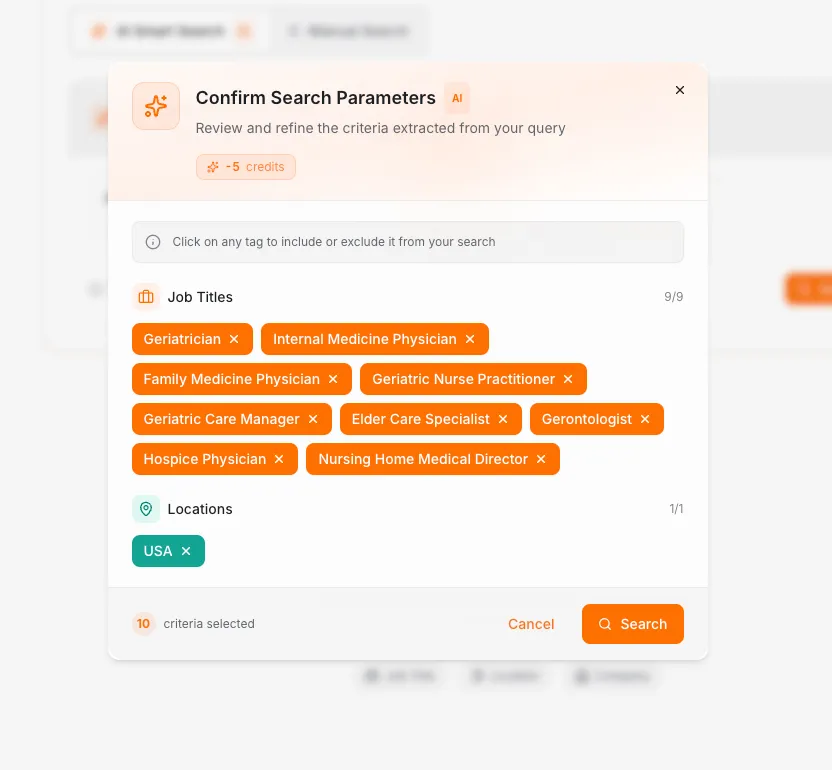Viewport: 832px width, 770px height.
Task: Close the Confirm Search Parameters dialog
Action: click(x=680, y=90)
